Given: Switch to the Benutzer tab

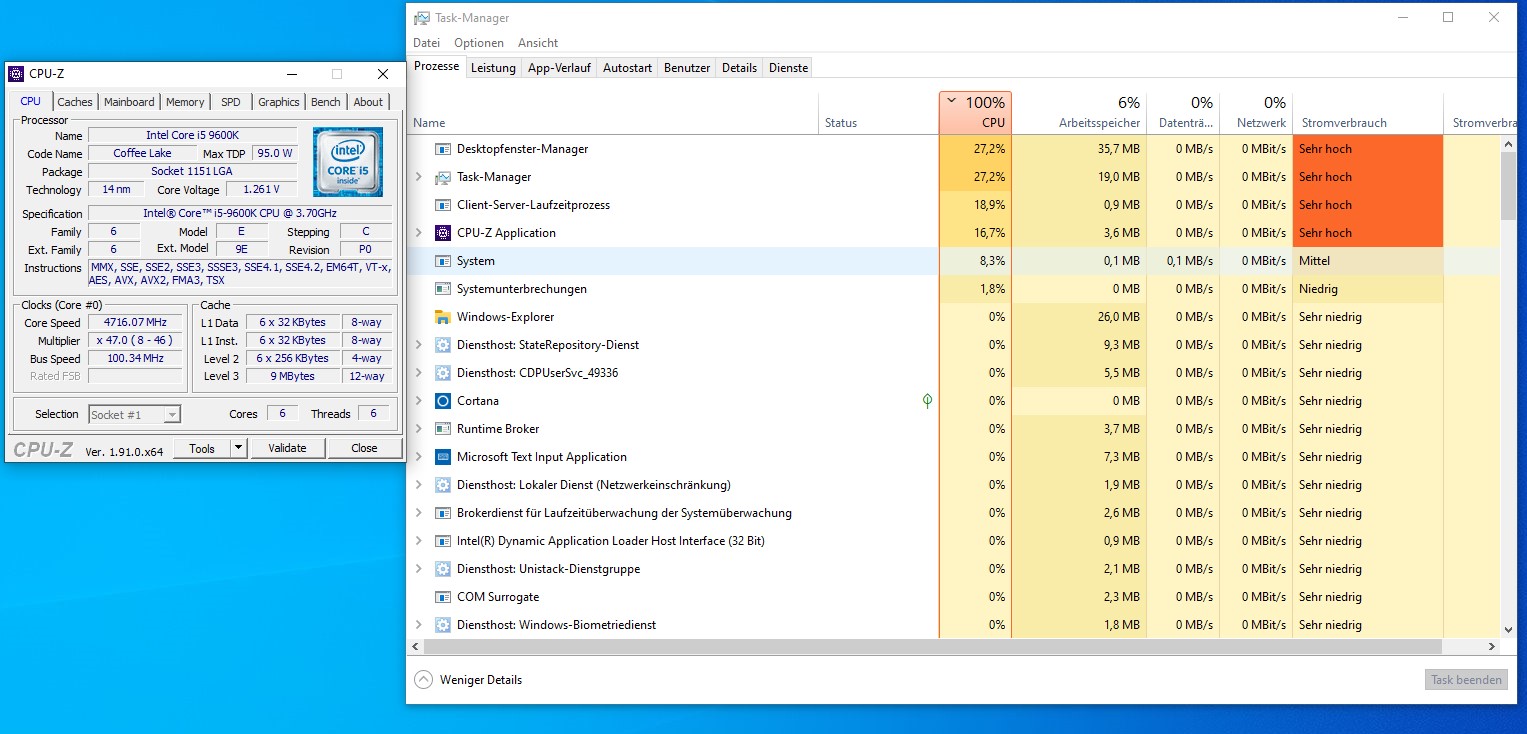Looking at the screenshot, I should pos(687,68).
